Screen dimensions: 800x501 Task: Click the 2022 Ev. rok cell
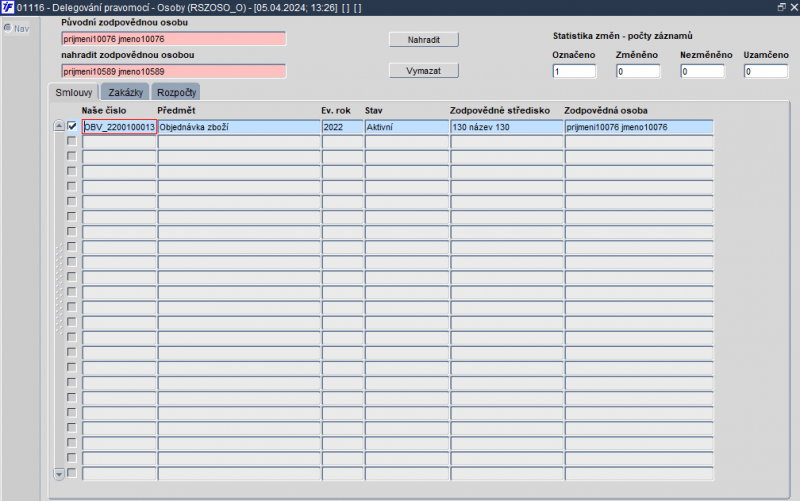click(342, 127)
